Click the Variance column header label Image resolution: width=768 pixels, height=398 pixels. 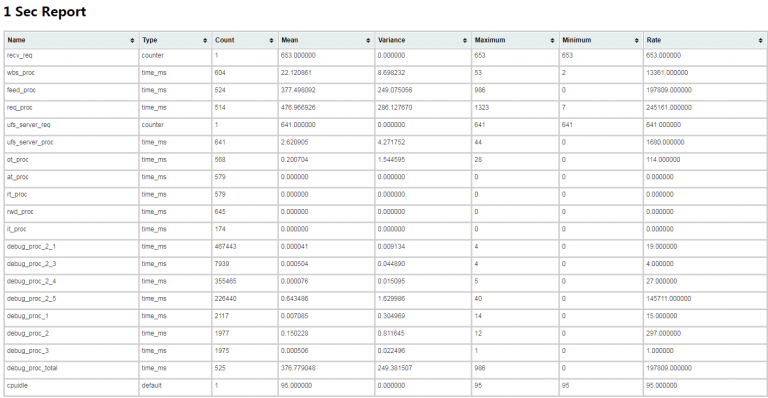(391, 40)
